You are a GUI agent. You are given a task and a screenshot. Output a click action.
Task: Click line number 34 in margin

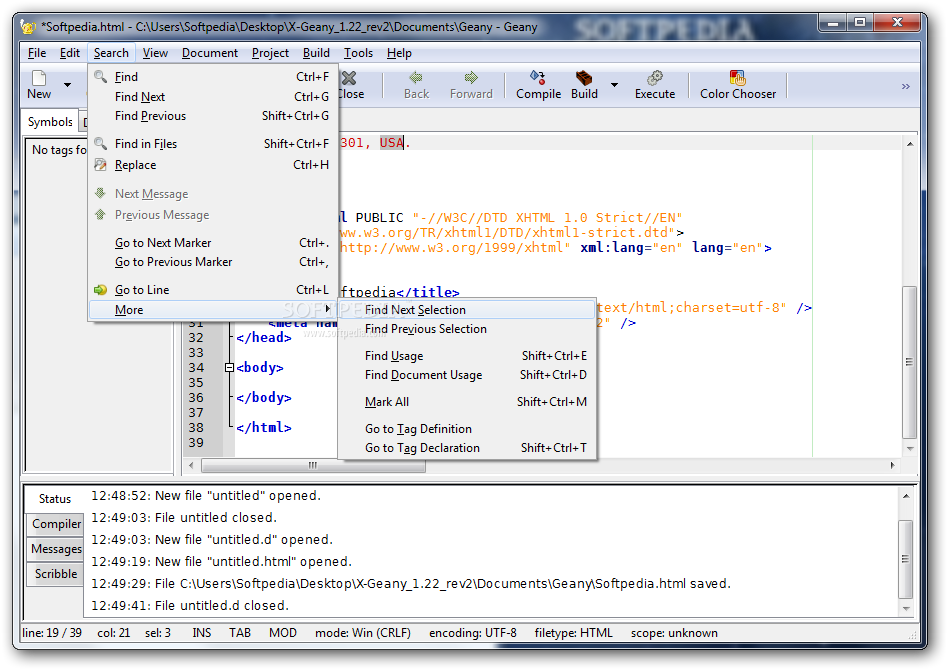tap(196, 368)
